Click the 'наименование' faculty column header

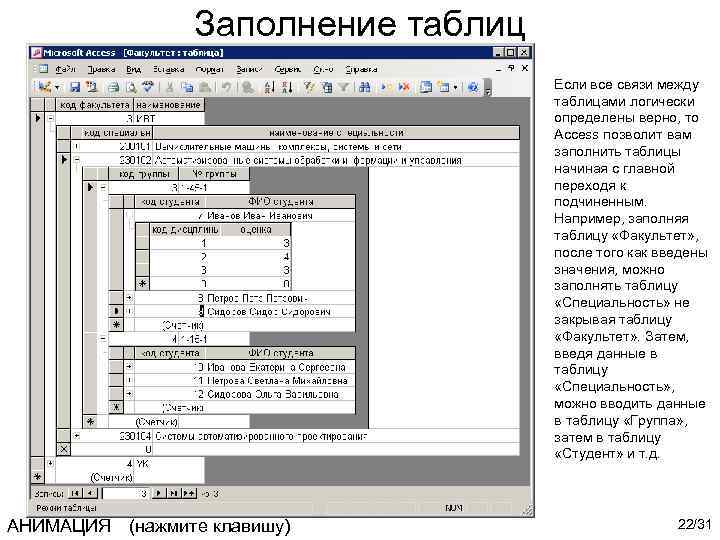pyautogui.click(x=169, y=105)
